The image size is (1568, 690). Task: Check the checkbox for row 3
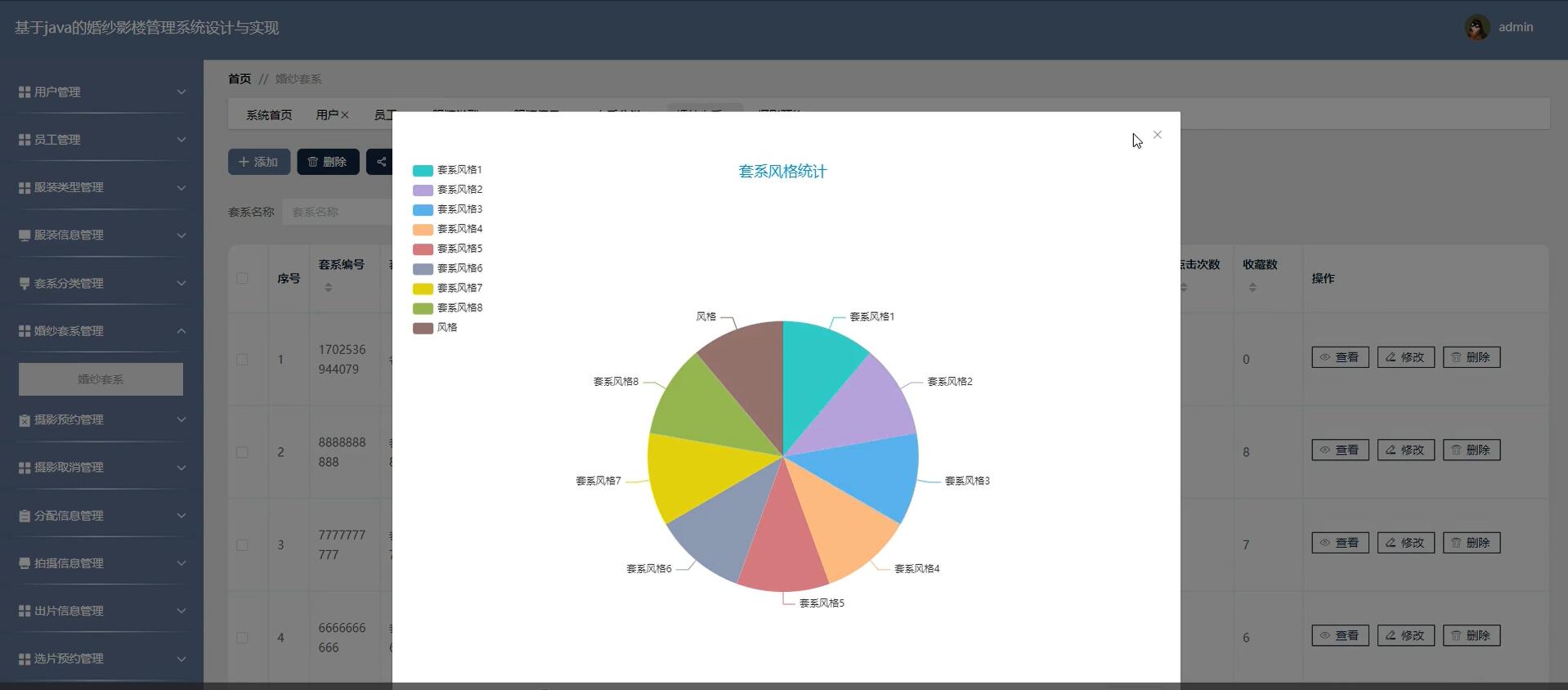pyautogui.click(x=242, y=545)
